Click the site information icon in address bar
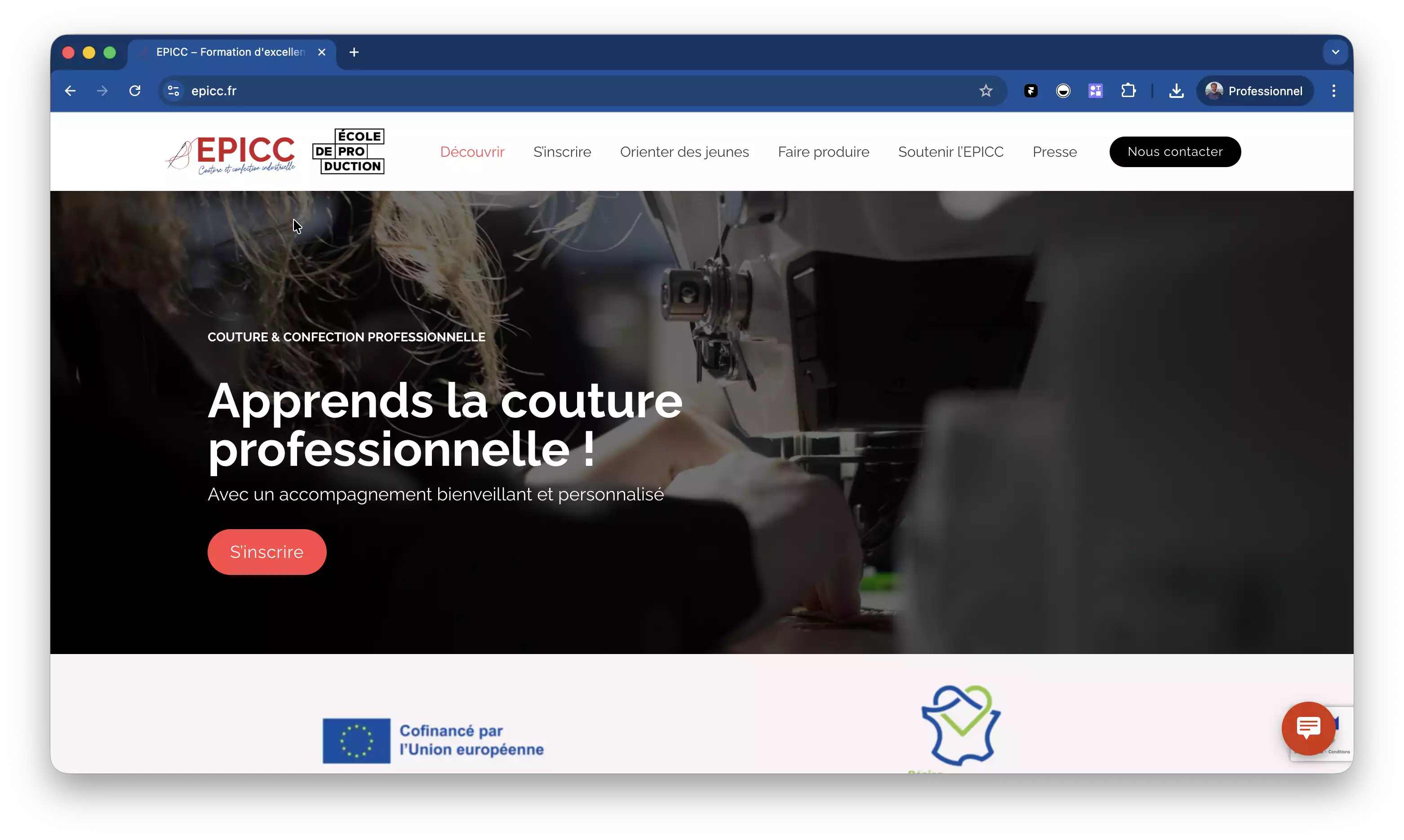This screenshot has height=840, width=1404. point(173,91)
